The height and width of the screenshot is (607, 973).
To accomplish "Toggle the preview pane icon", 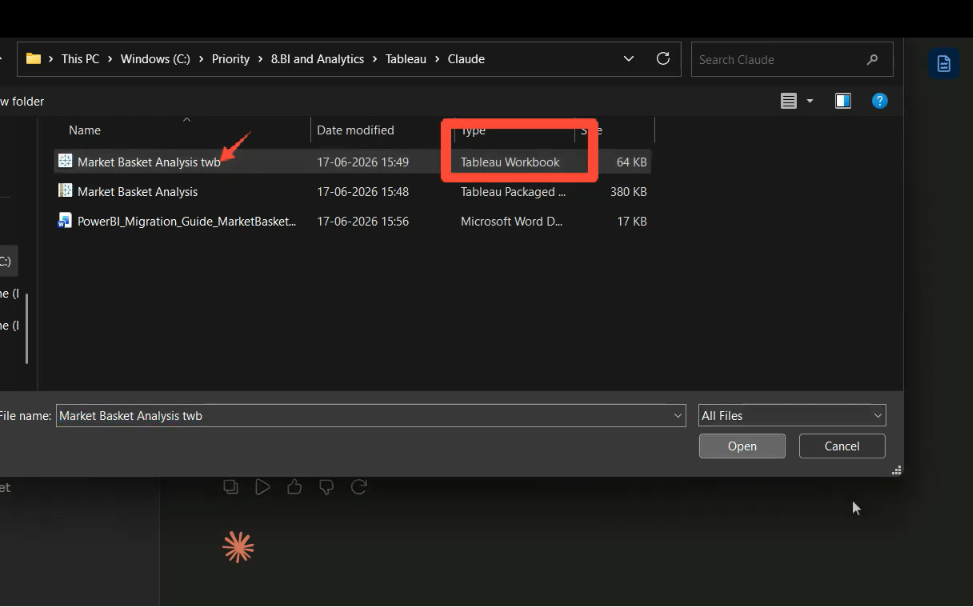I will click(x=843, y=101).
